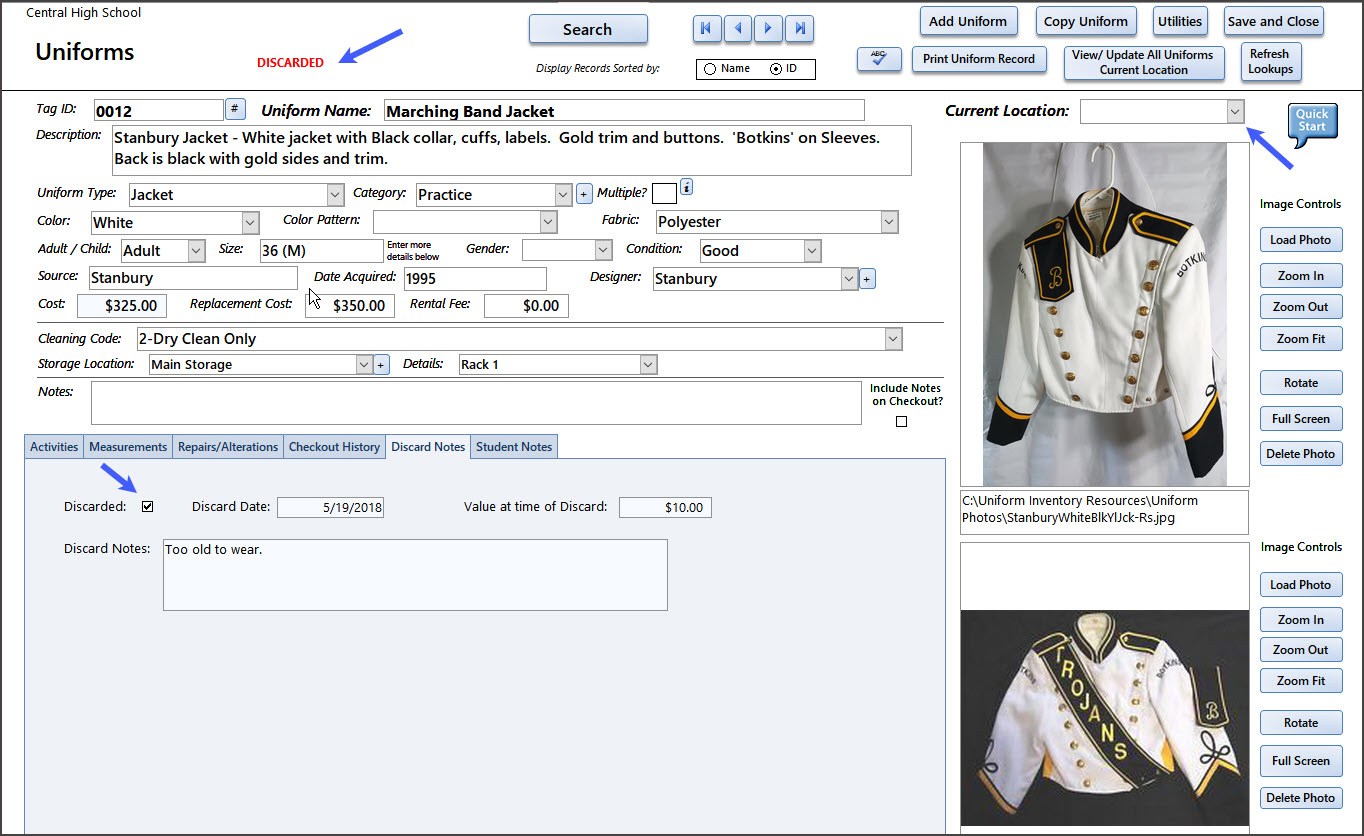Click plus button next to Category
The width and height of the screenshot is (1364, 836).
click(584, 194)
